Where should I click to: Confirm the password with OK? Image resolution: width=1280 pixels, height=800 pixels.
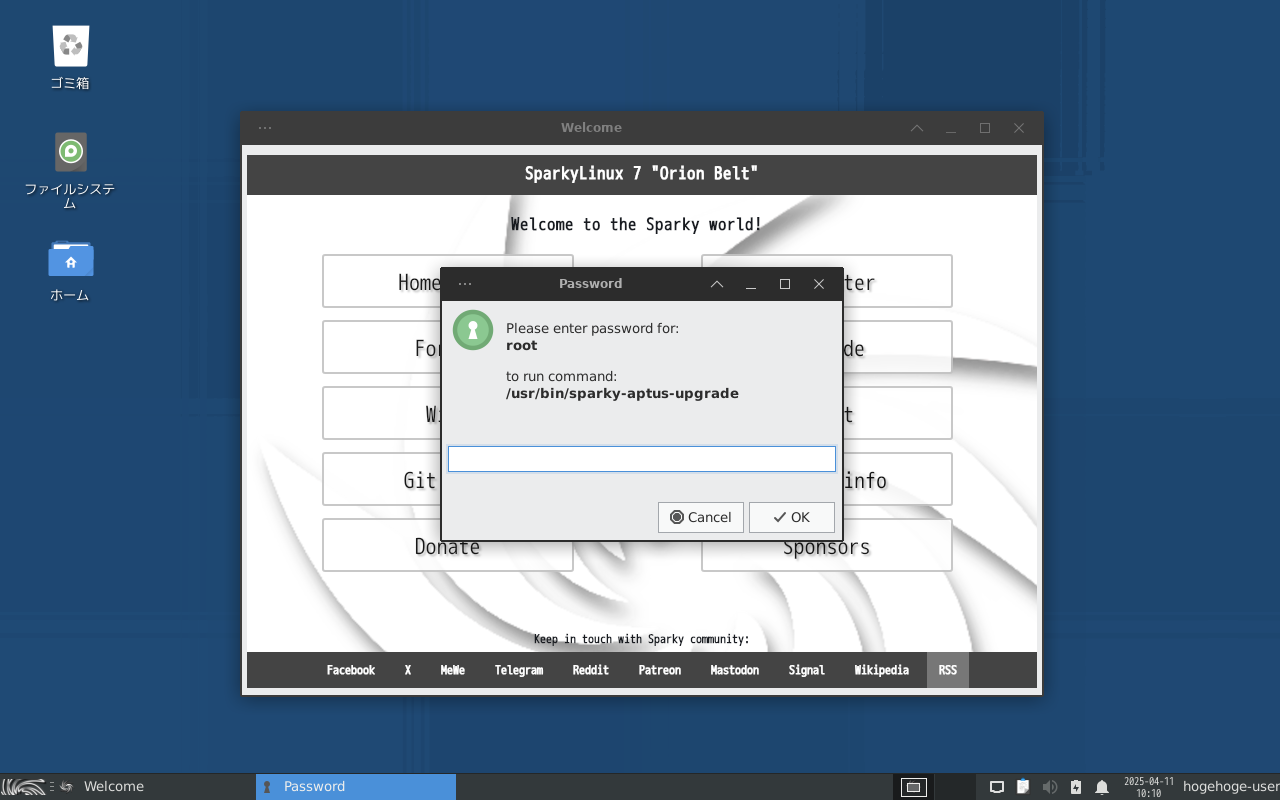pos(792,517)
